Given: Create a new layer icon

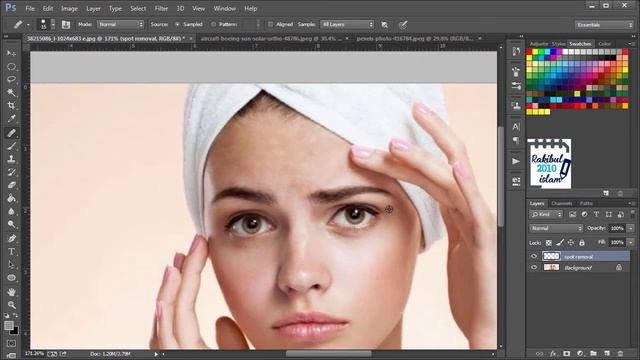Looking at the screenshot, I should coord(607,353).
